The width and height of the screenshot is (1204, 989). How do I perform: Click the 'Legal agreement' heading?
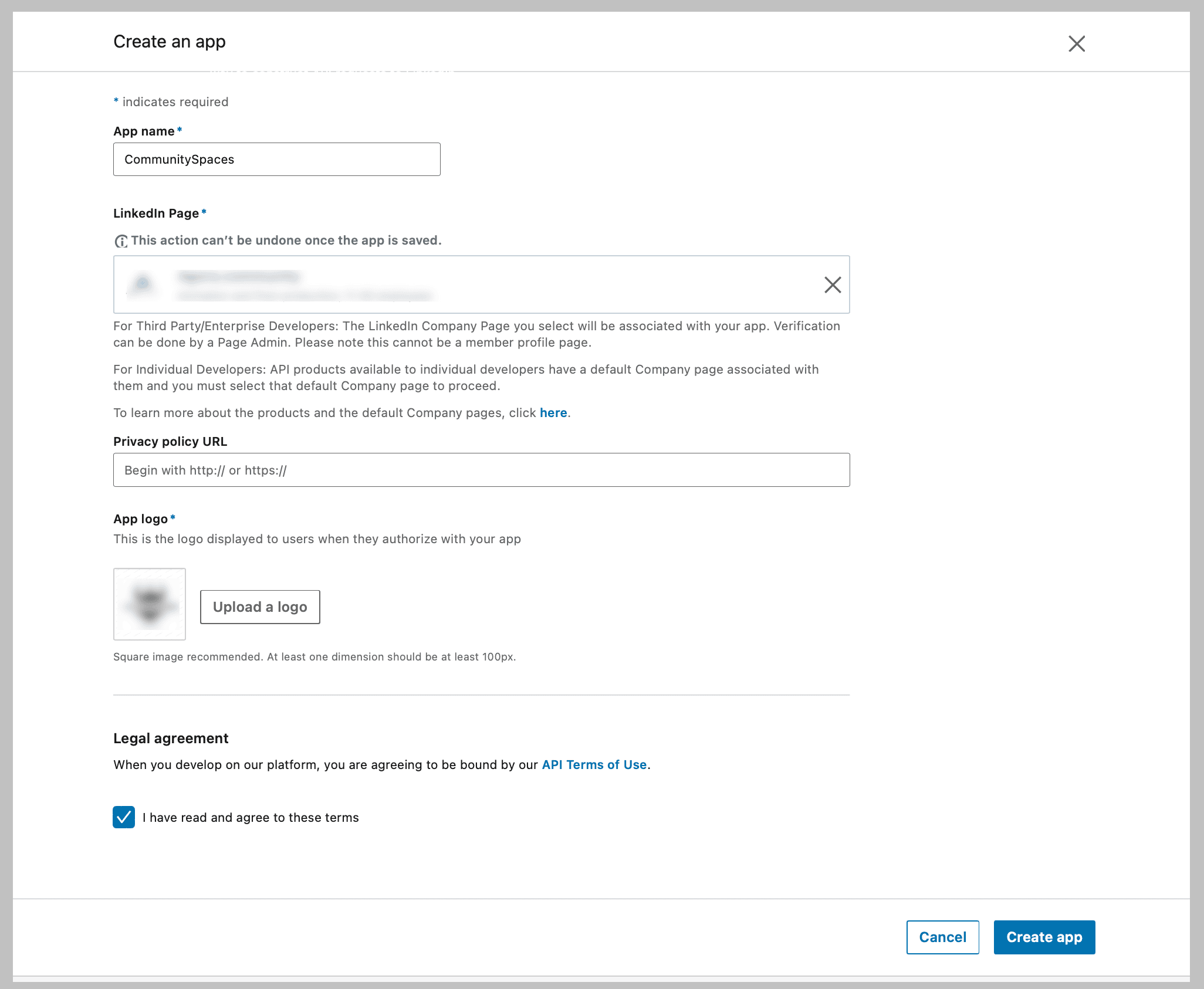tap(171, 739)
